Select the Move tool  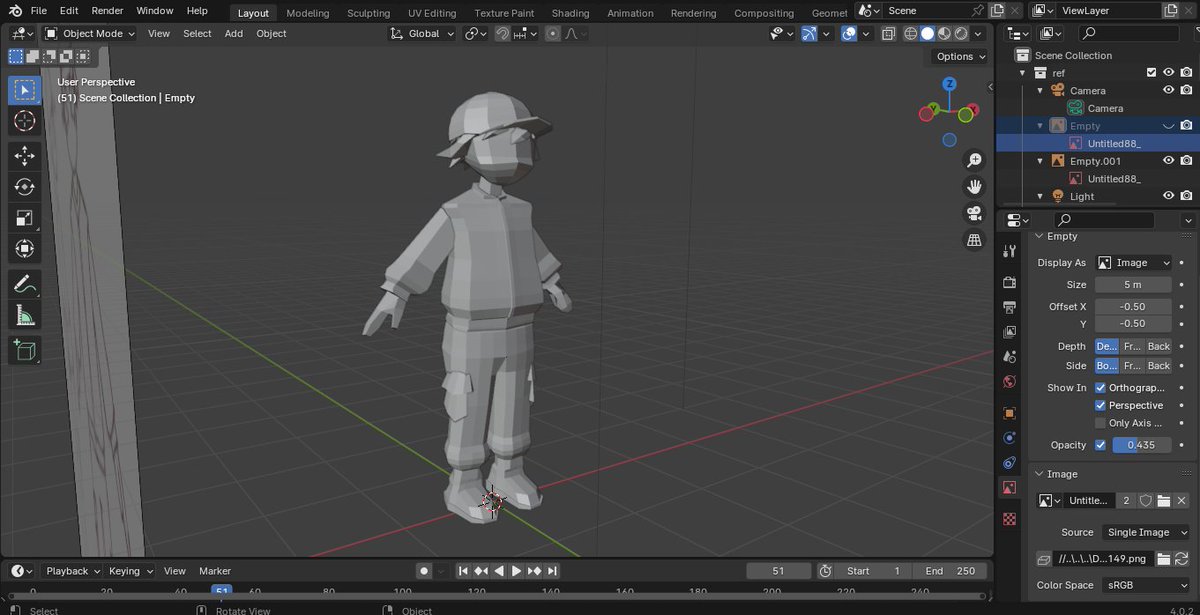pyautogui.click(x=25, y=156)
